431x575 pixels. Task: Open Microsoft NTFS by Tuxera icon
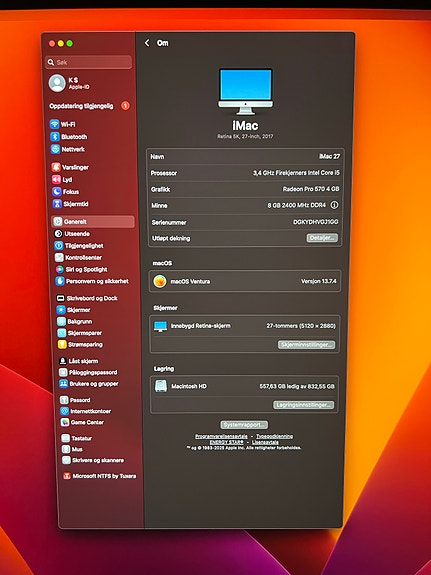pos(67,476)
